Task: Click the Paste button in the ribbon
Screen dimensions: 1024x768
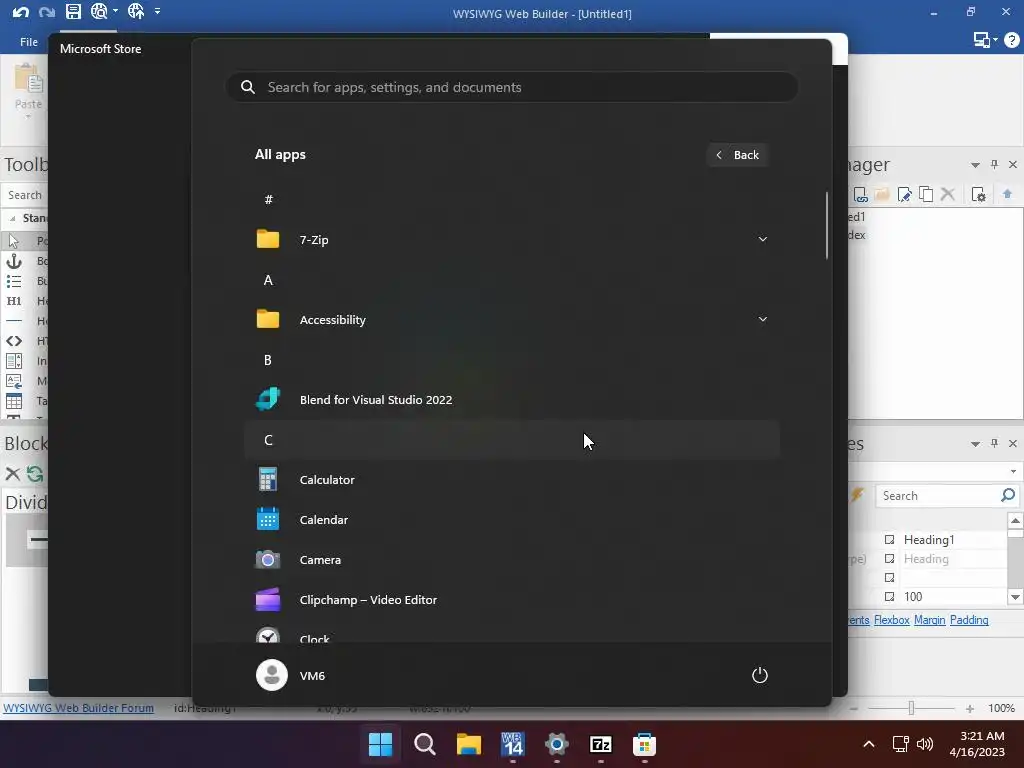Action: [28, 90]
